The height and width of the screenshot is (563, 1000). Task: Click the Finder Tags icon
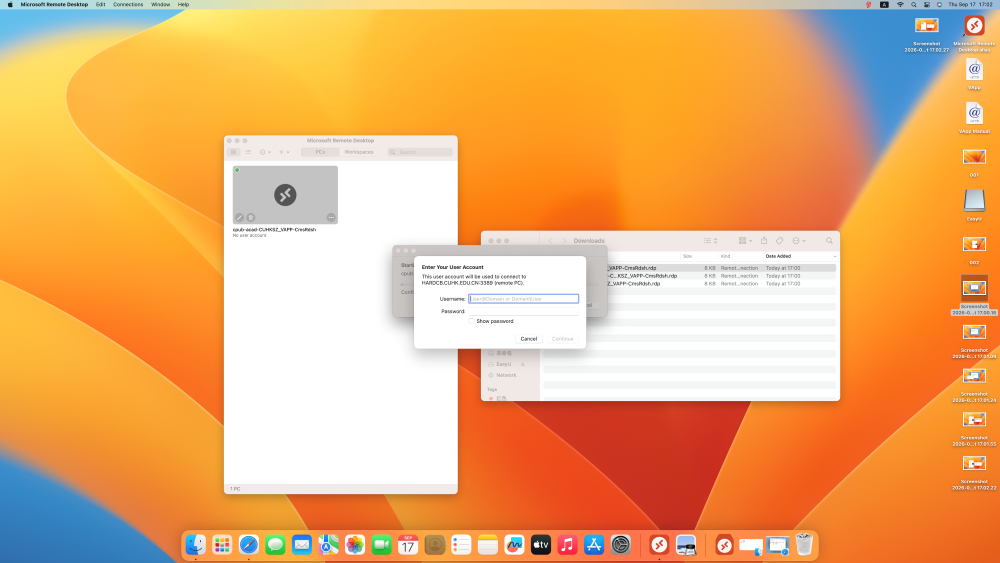pyautogui.click(x=779, y=240)
